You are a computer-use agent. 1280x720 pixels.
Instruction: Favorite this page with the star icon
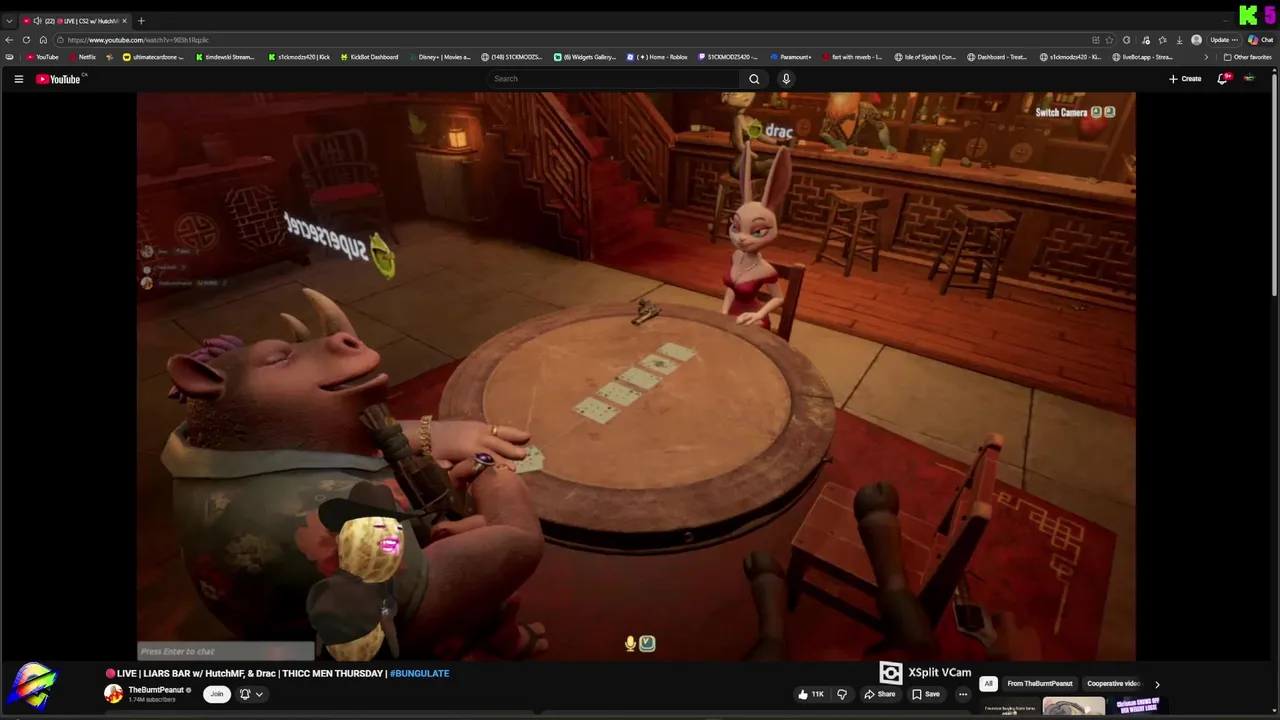tap(1109, 40)
